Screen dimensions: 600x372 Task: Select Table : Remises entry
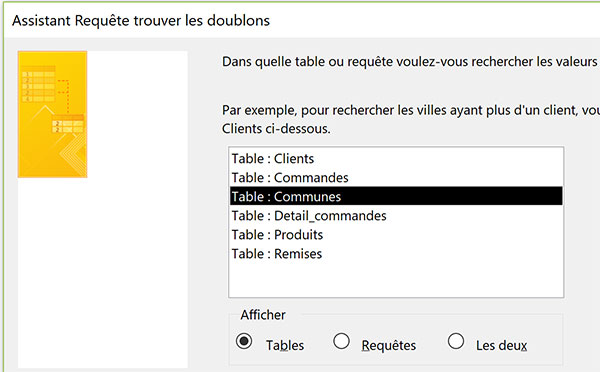tap(396, 254)
